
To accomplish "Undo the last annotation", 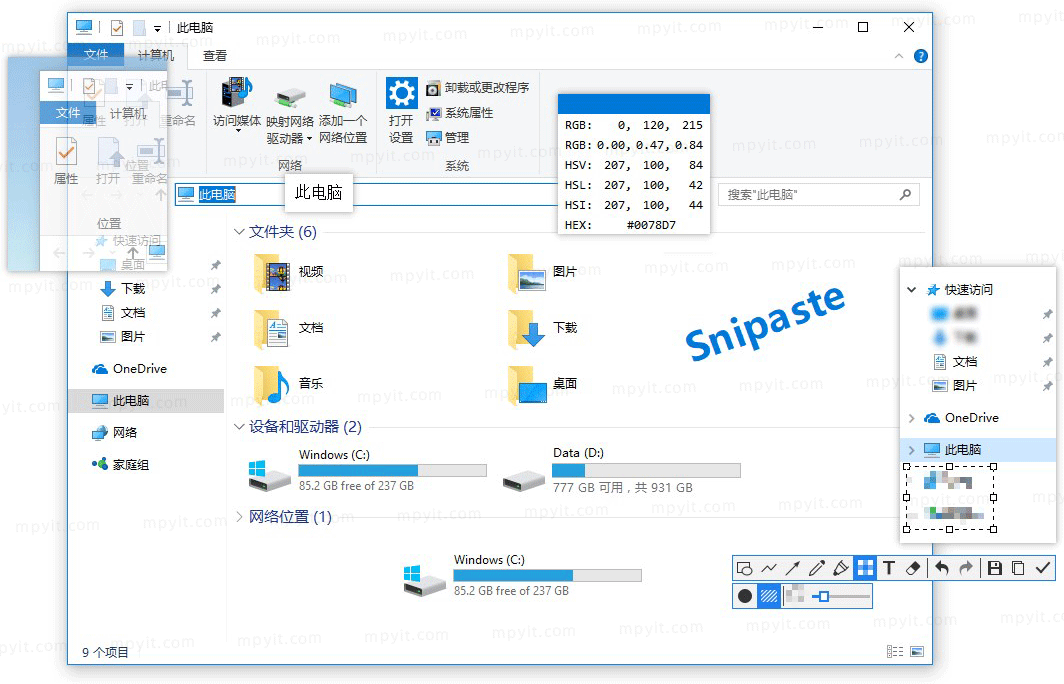I will (x=942, y=569).
